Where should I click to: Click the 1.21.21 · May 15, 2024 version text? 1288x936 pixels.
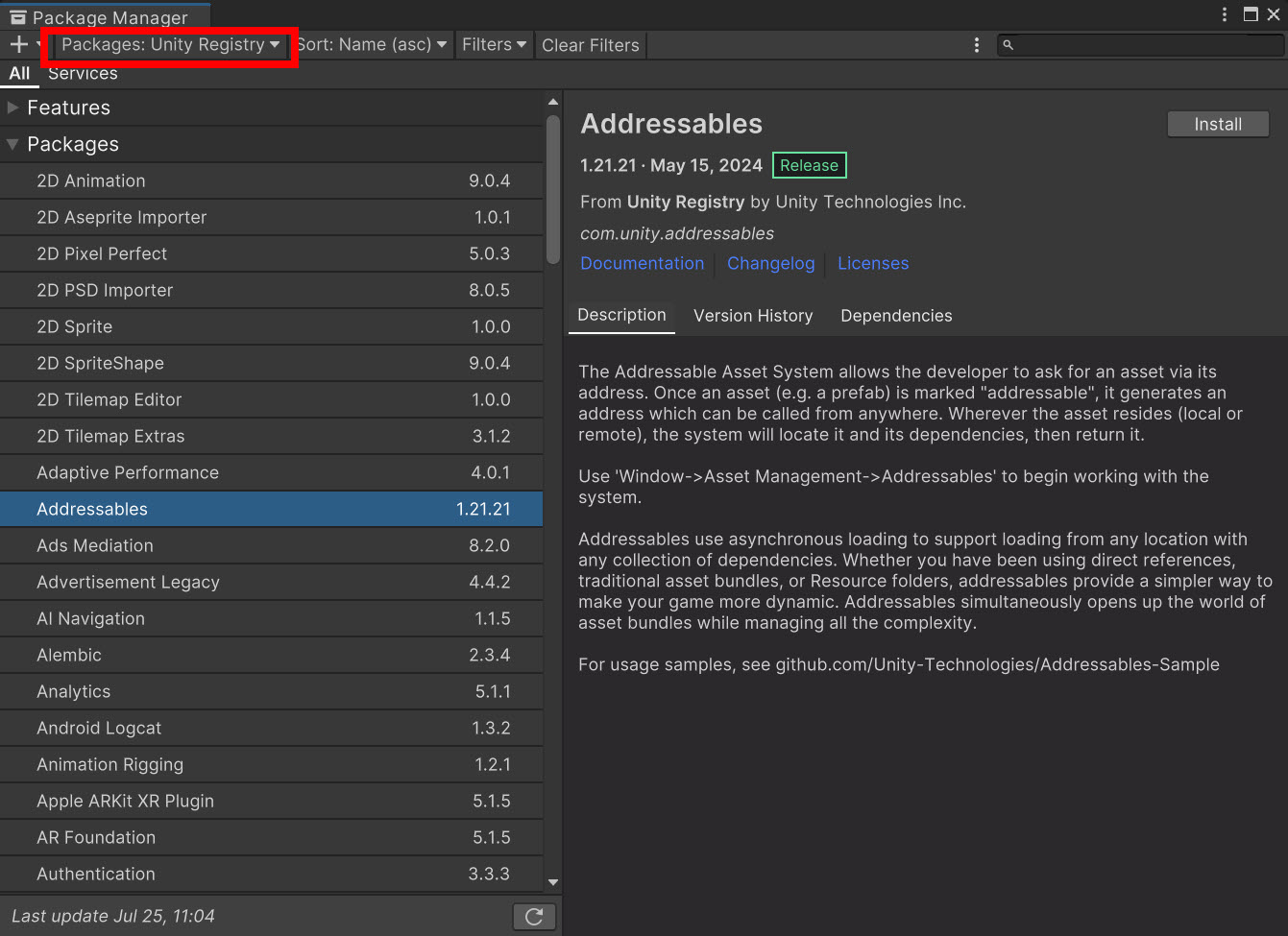click(x=671, y=165)
